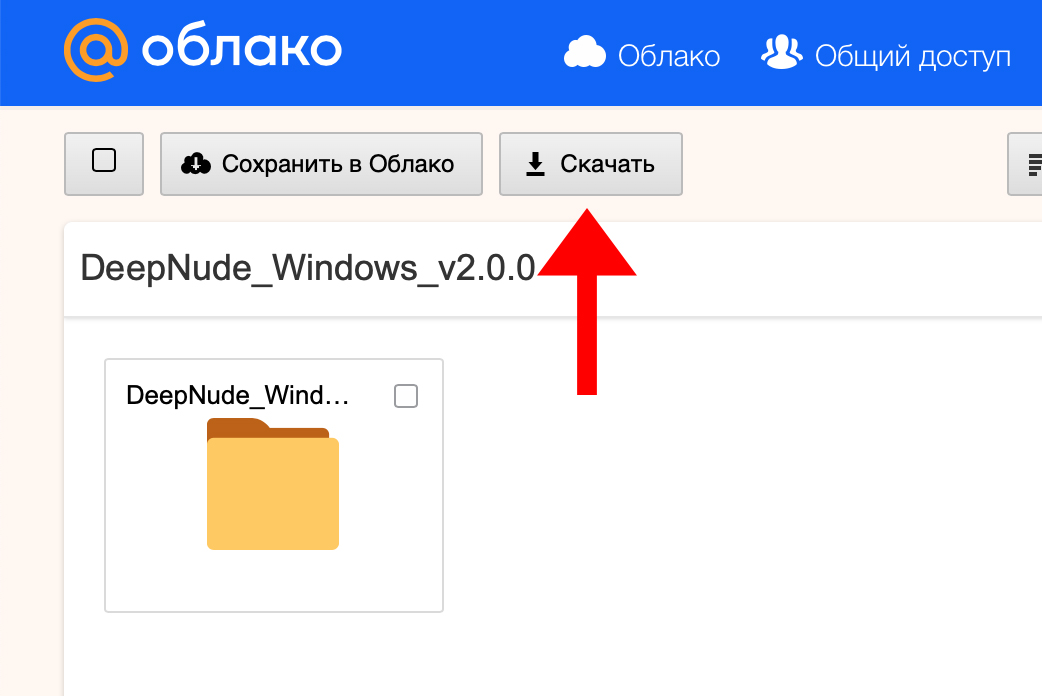Screen dimensions: 1042x696
Task: Open the yellow folder thumbnail
Action: tap(273, 484)
